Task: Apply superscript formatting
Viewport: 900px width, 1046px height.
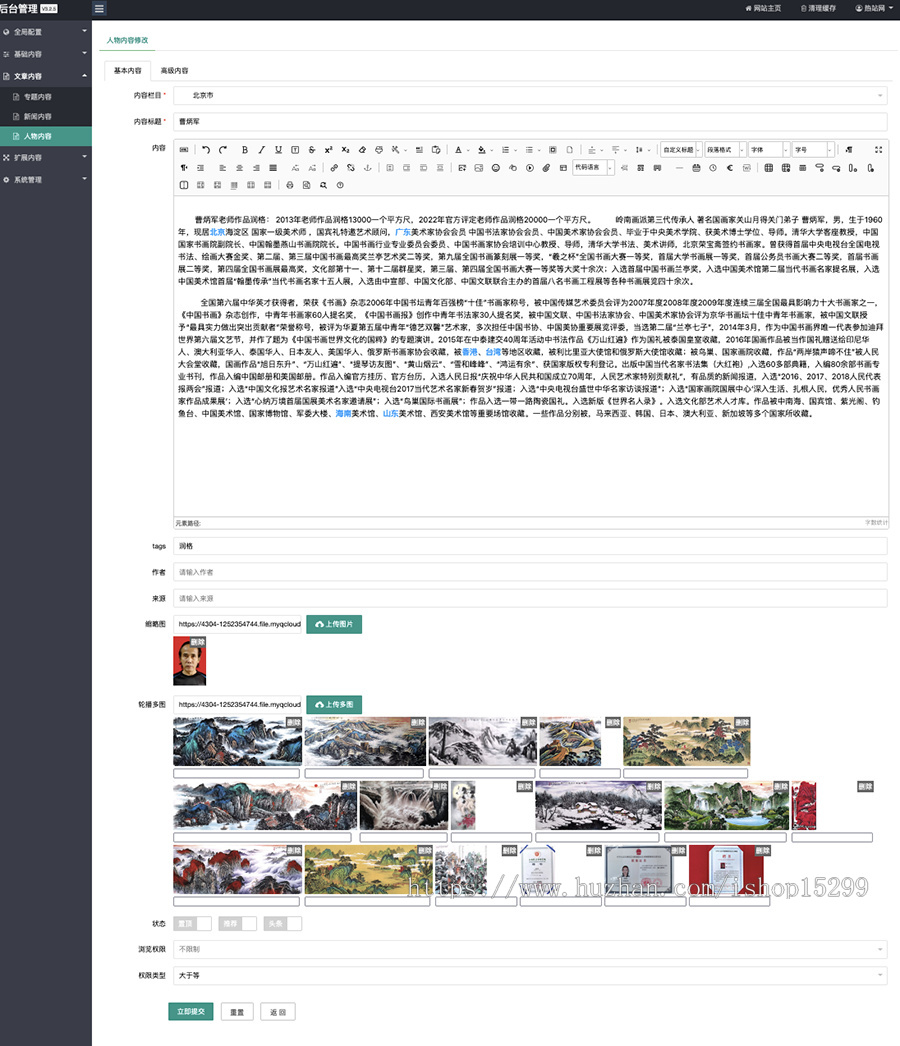Action: click(x=328, y=150)
